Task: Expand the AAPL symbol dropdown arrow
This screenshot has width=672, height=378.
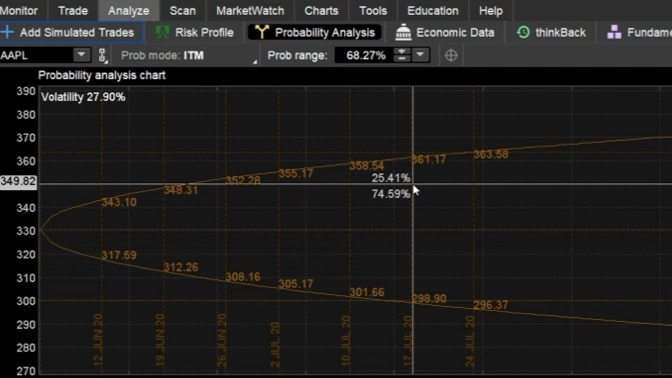Action: [81, 55]
